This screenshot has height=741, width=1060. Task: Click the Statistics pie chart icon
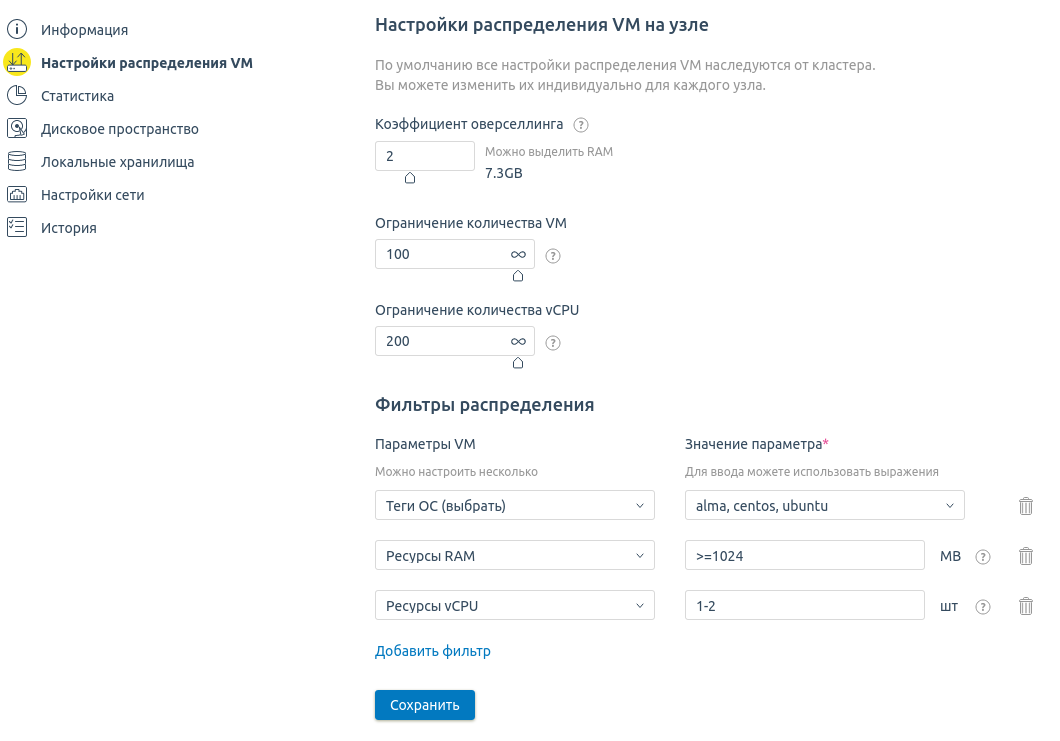coord(17,96)
